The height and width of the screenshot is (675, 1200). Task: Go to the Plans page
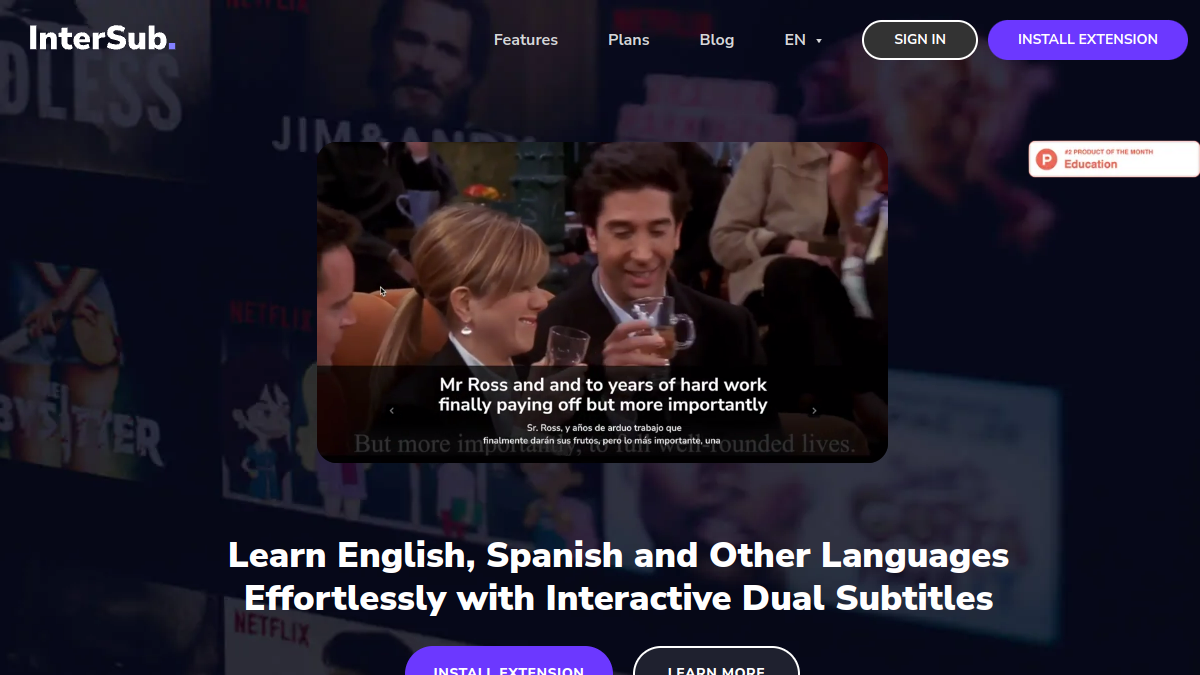(x=629, y=40)
